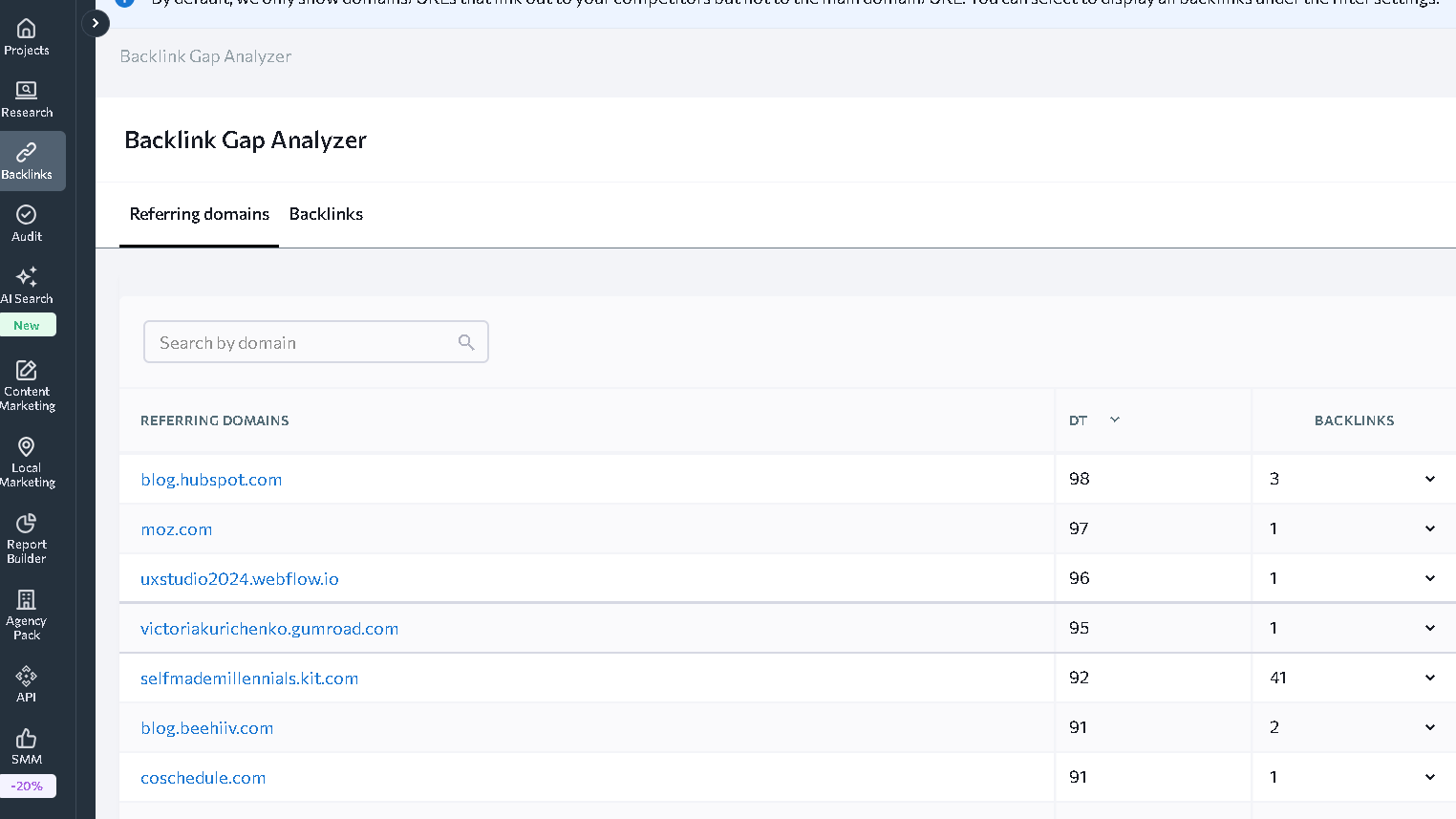Viewport: 1456px width, 819px height.
Task: Open the DT column sort dropdown
Action: pos(1114,420)
